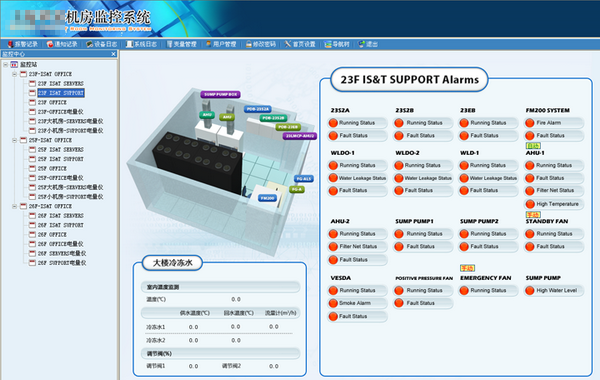This screenshot has height=380, width=600.
Task: Click AHU-1 High Temperature indicator
Action: point(554,204)
